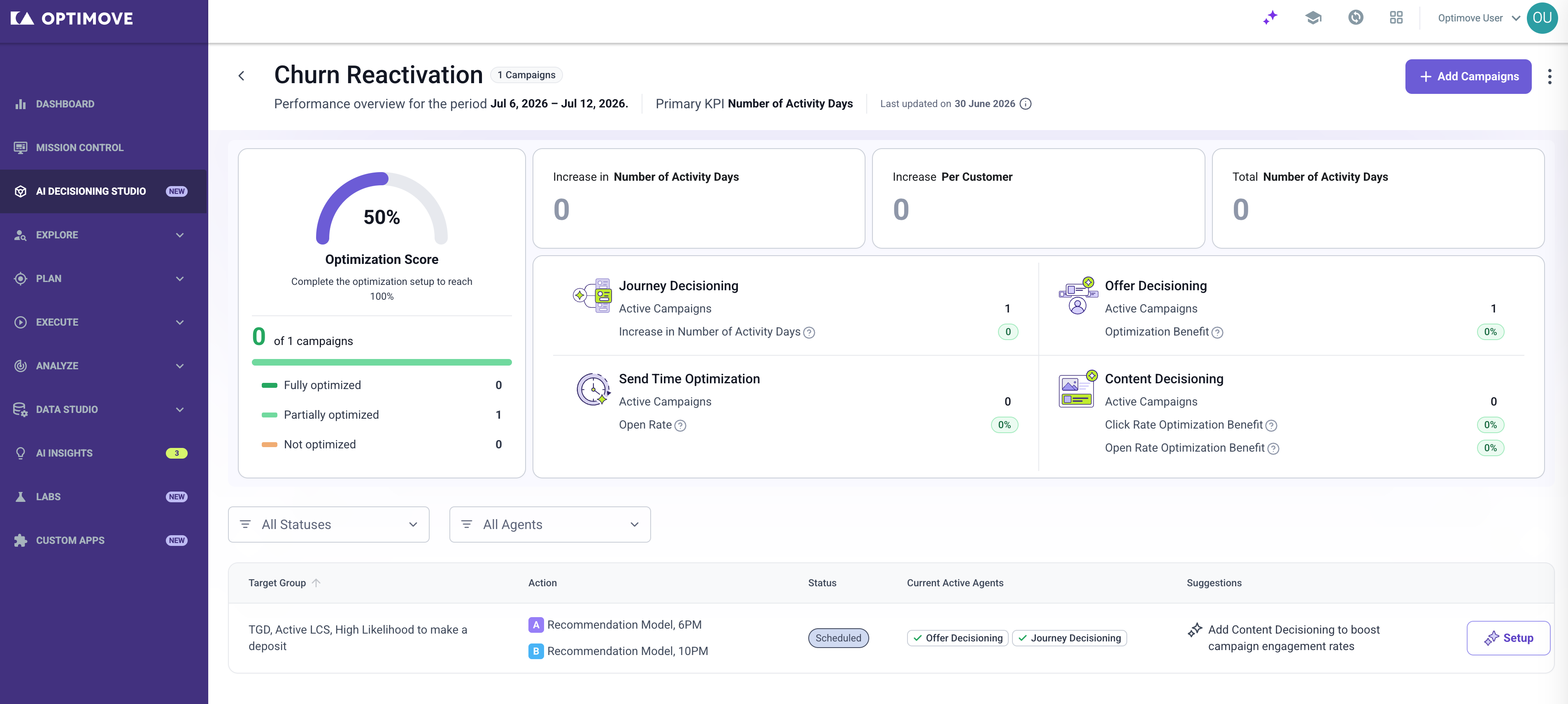Open the All Statuses filter dropdown
This screenshot has width=1568, height=704.
pos(329,525)
